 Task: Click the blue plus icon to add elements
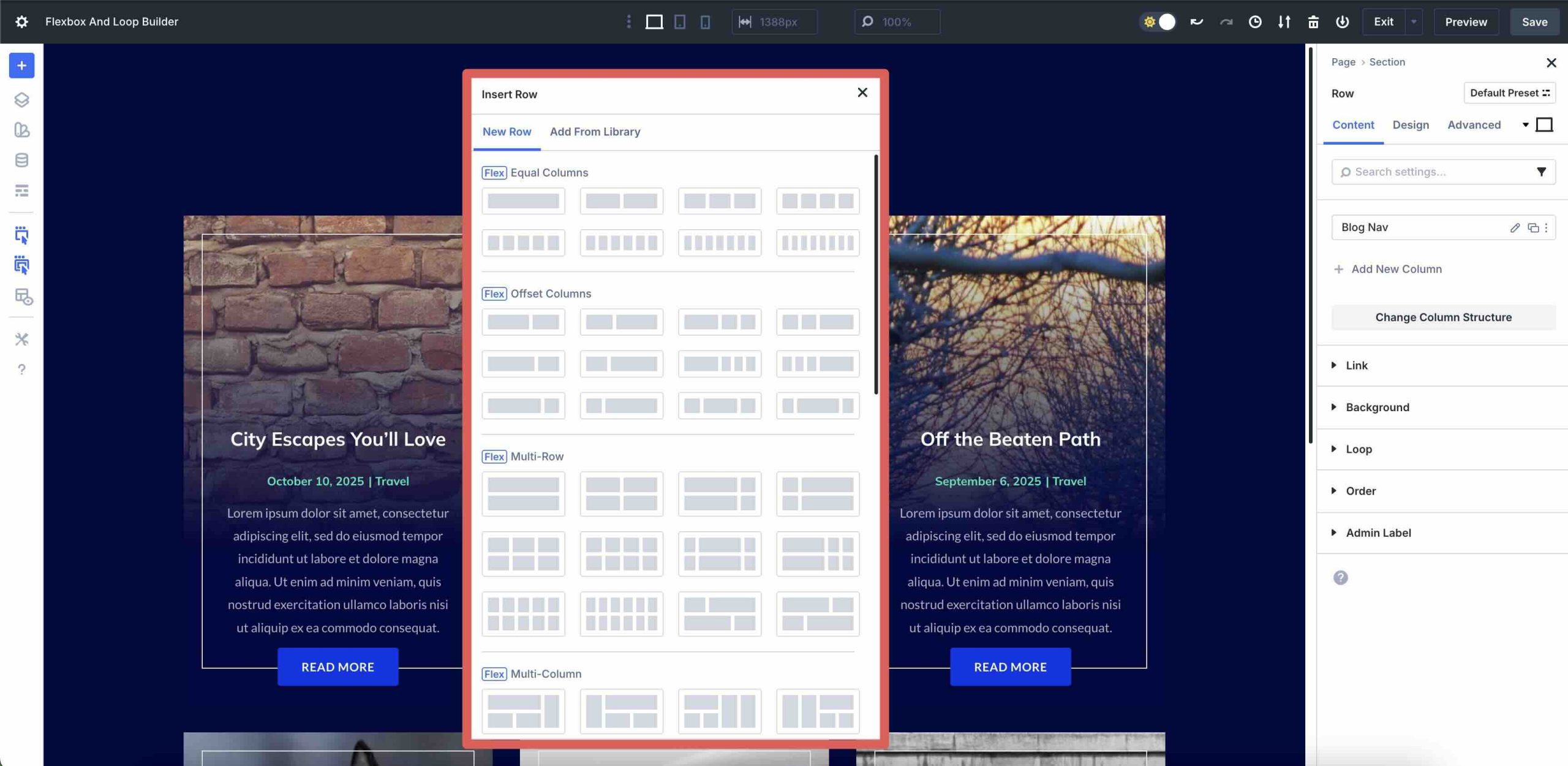21,66
